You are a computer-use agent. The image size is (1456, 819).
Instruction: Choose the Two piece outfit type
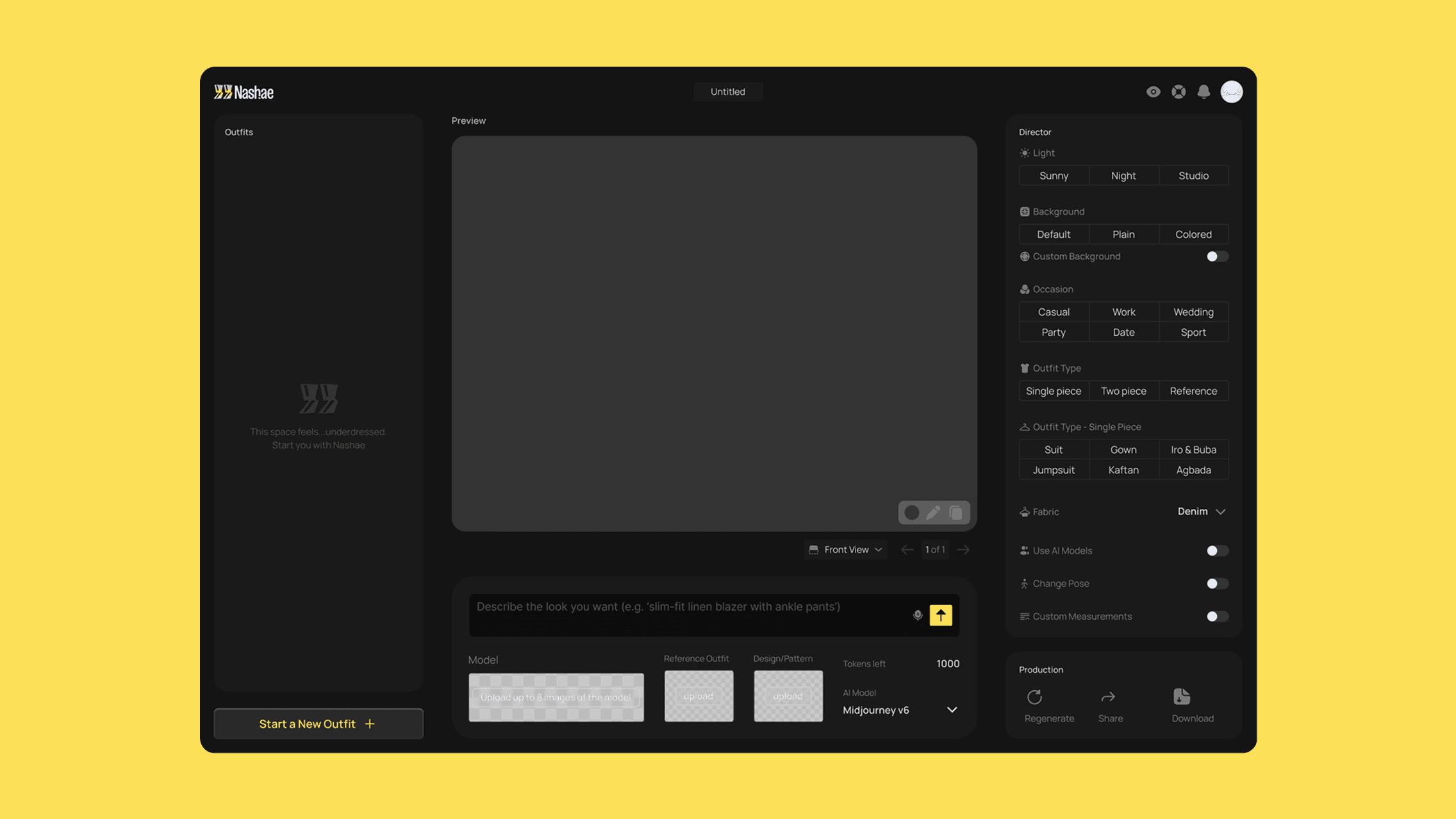click(1123, 391)
